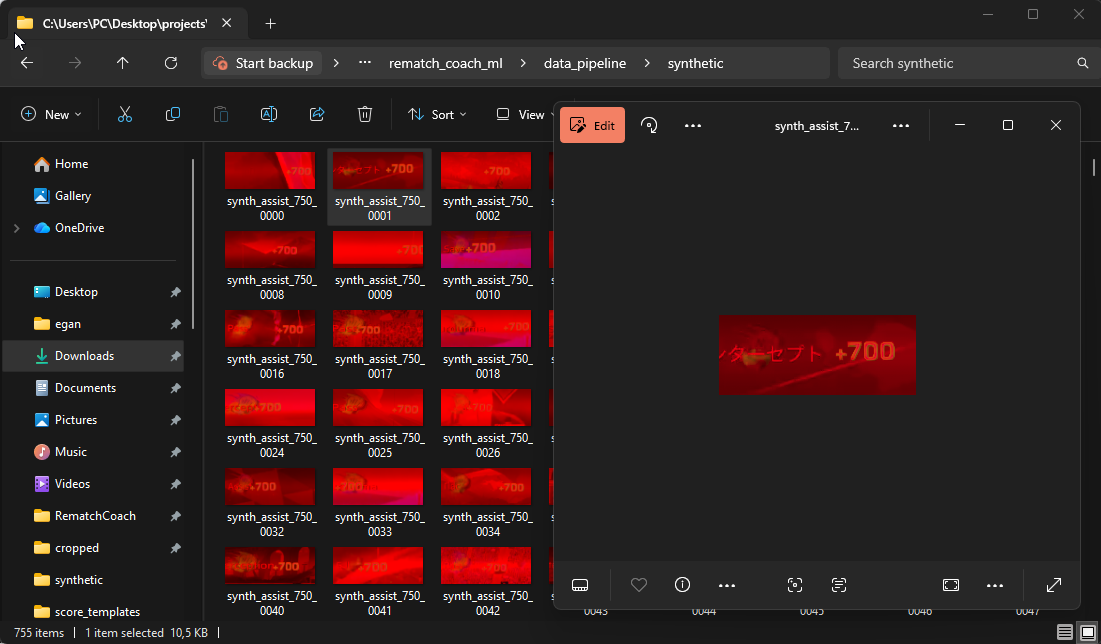Select the data_pipeline breadcrumb

click(x=585, y=63)
